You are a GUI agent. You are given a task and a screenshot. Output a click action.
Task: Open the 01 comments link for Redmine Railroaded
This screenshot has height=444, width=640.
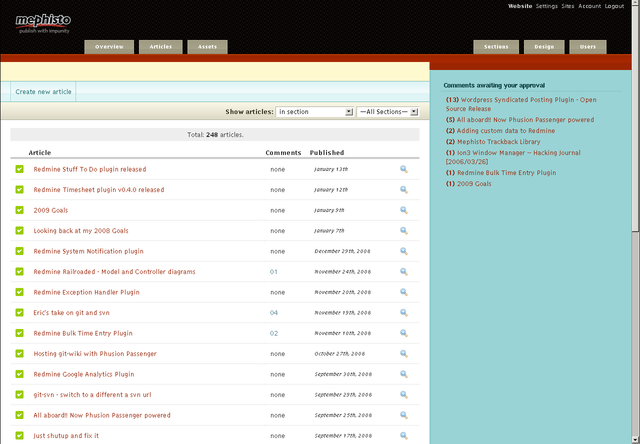[273, 272]
